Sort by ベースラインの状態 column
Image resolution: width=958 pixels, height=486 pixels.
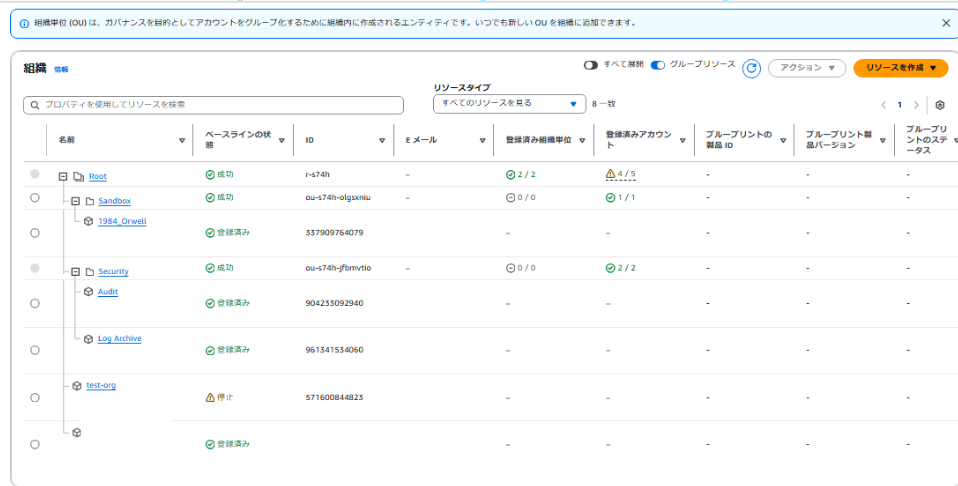click(282, 140)
